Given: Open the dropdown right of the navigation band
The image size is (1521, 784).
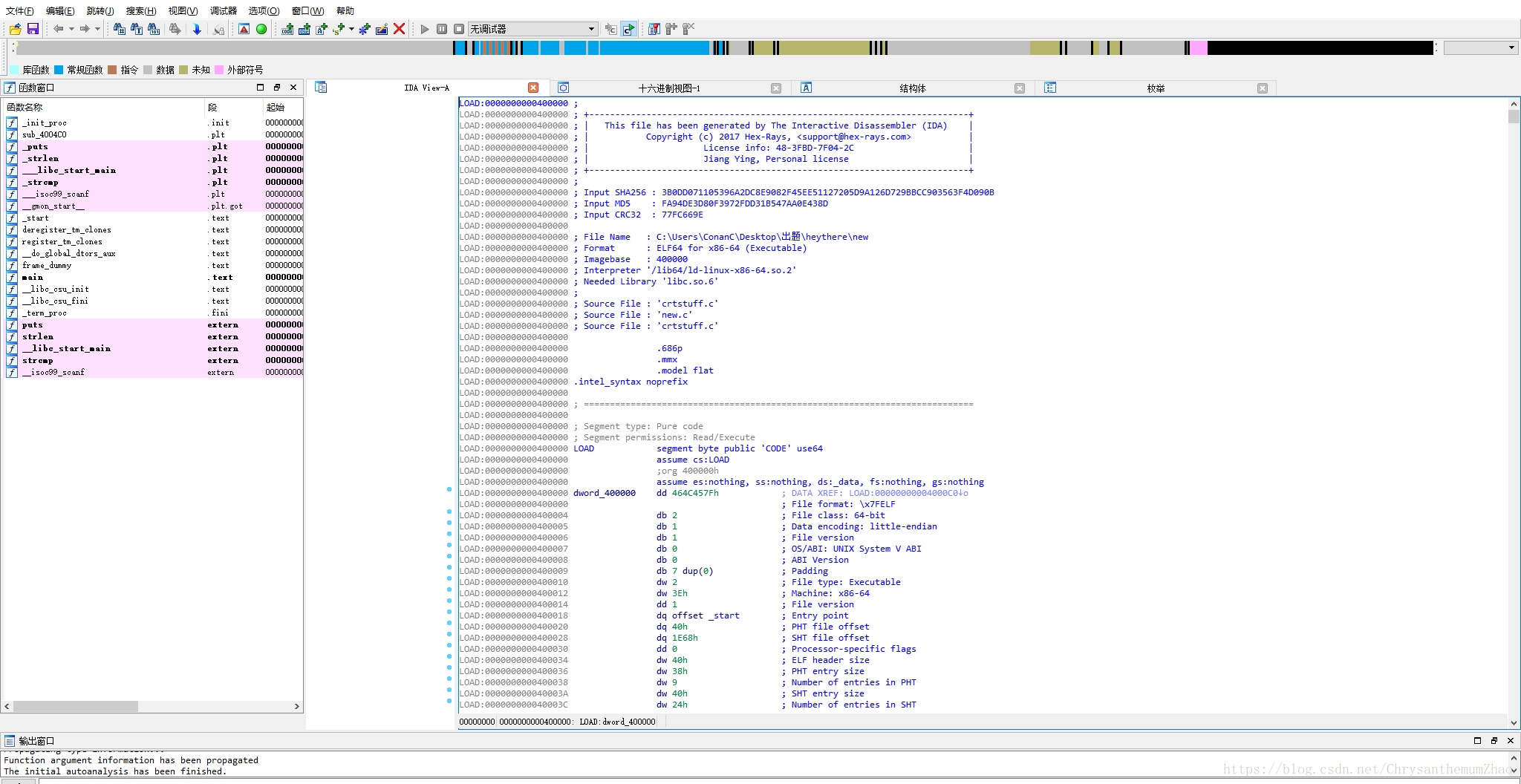Looking at the screenshot, I should (x=1511, y=48).
